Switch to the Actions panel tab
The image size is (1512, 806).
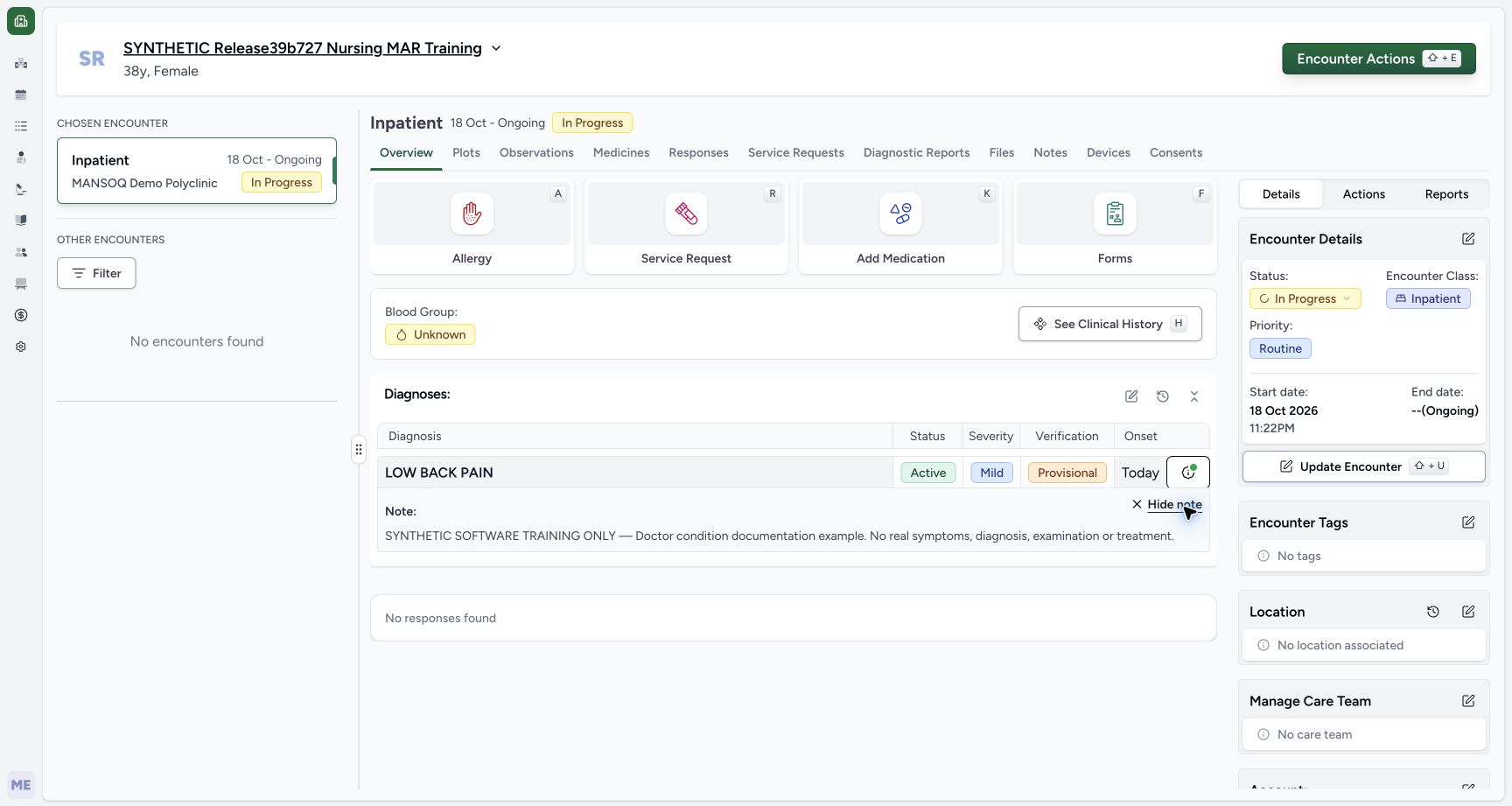1363,194
